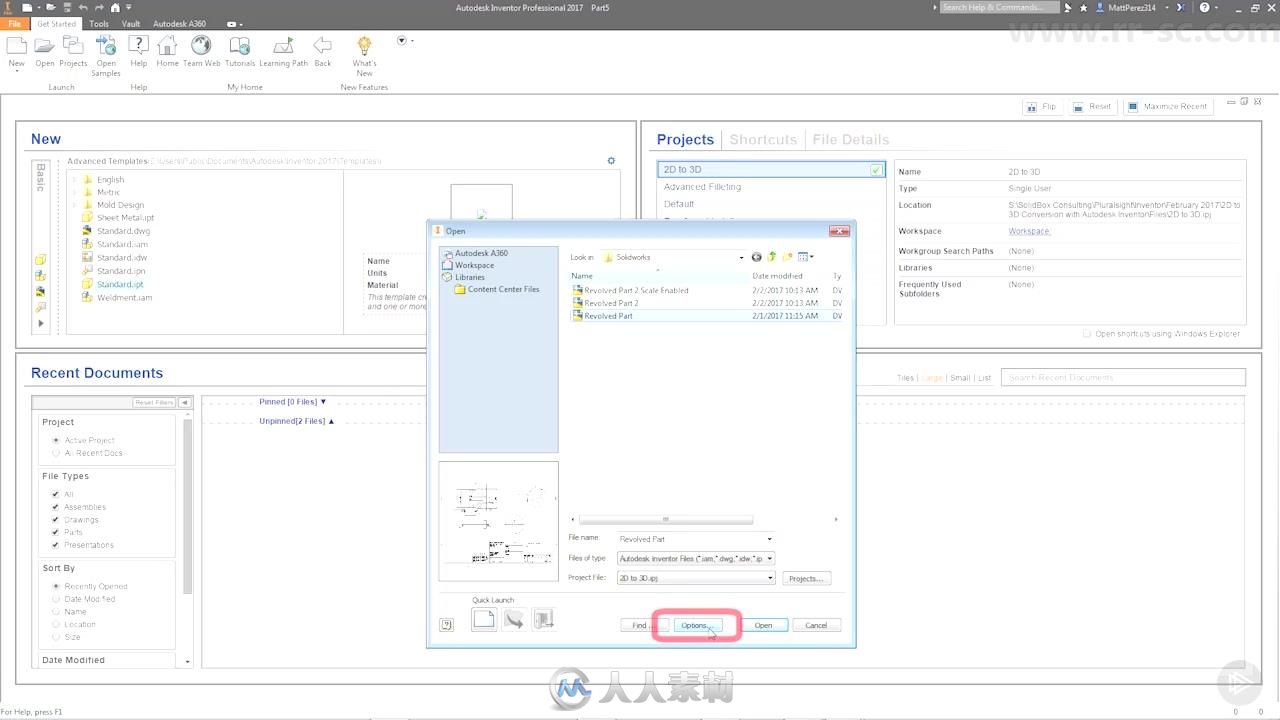Select All Recent Docs radio button
1280x720 pixels.
[x=56, y=453]
